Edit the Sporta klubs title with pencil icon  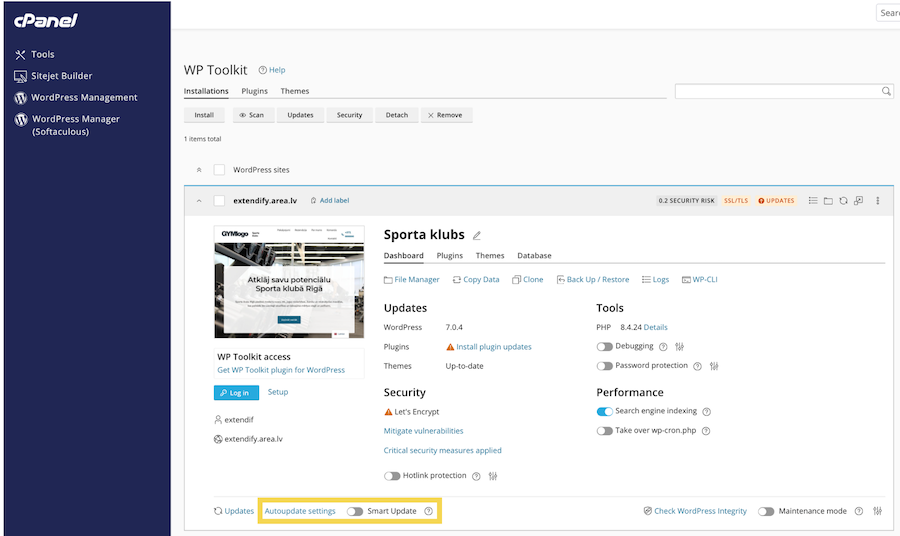point(476,235)
